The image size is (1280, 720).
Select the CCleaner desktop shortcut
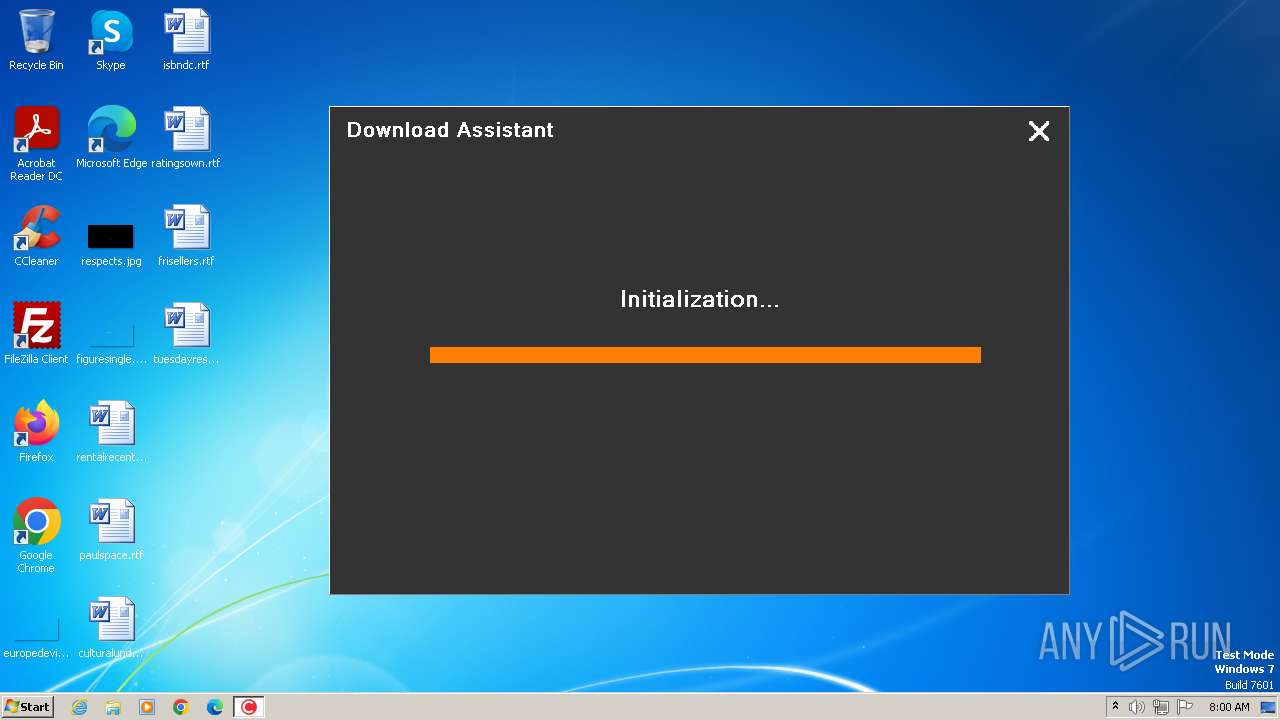(36, 236)
